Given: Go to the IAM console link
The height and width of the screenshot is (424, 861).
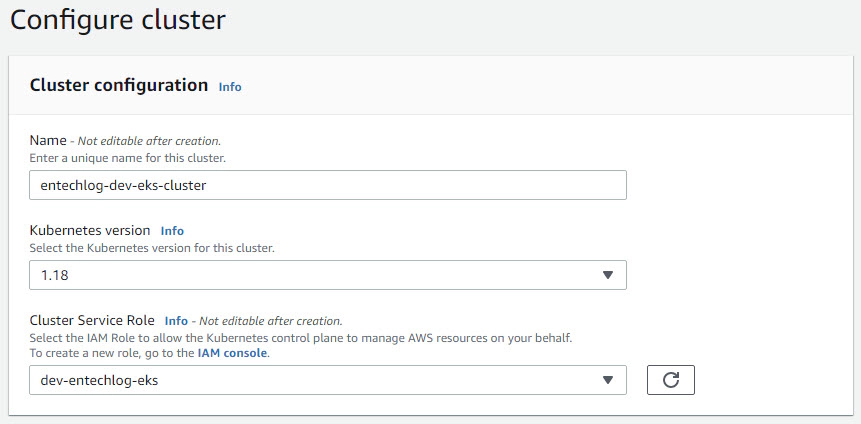Looking at the screenshot, I should coord(232,353).
